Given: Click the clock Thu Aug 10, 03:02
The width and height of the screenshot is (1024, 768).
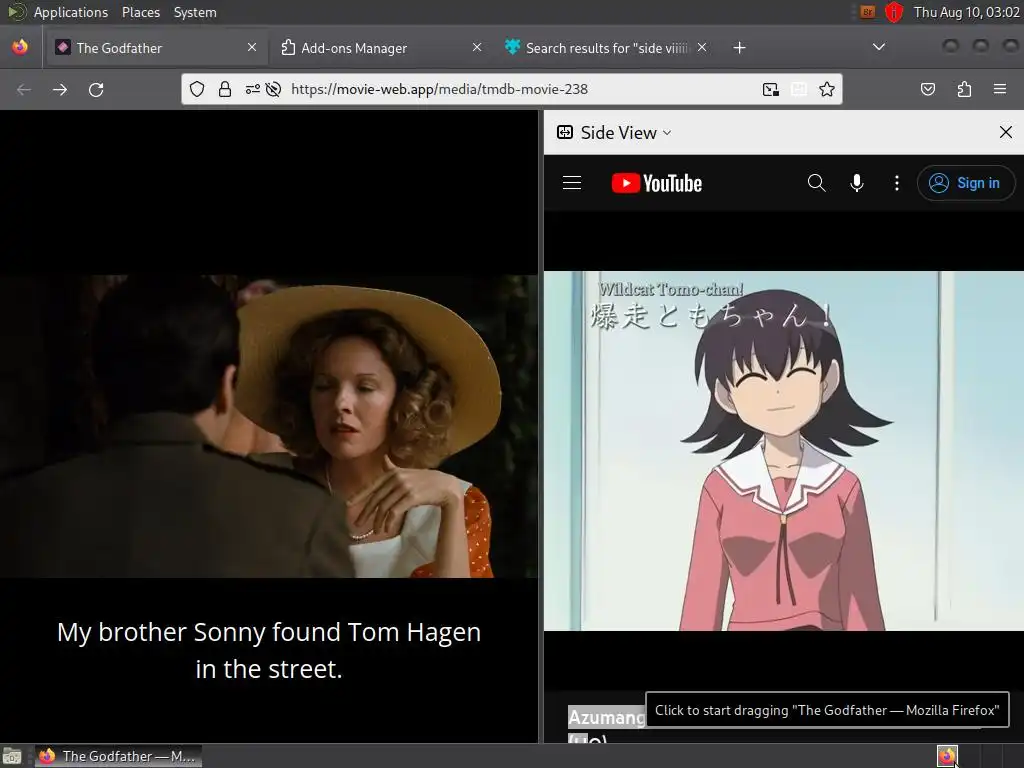Looking at the screenshot, I should pos(966,12).
